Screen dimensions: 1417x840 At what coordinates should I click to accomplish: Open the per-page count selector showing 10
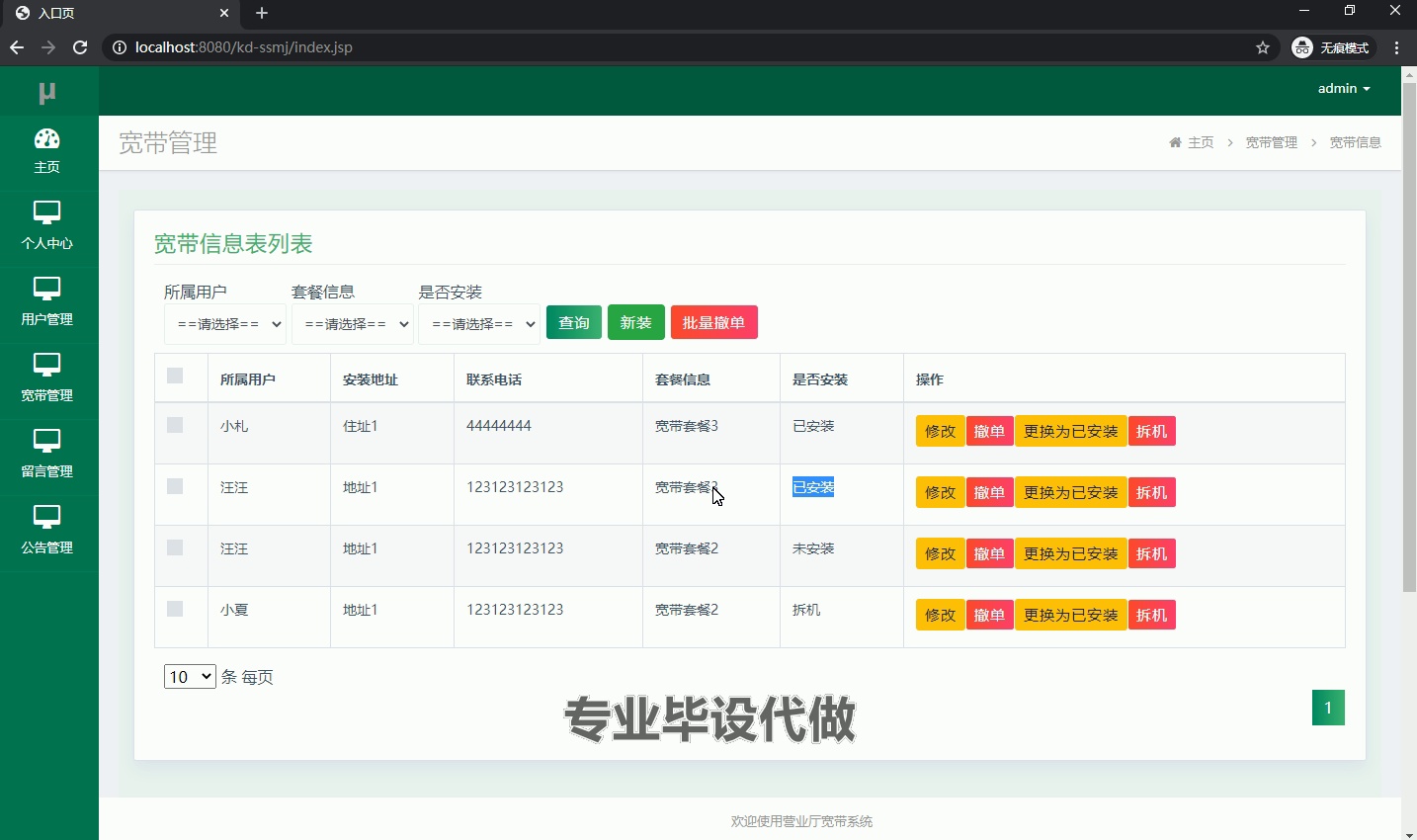coord(189,676)
